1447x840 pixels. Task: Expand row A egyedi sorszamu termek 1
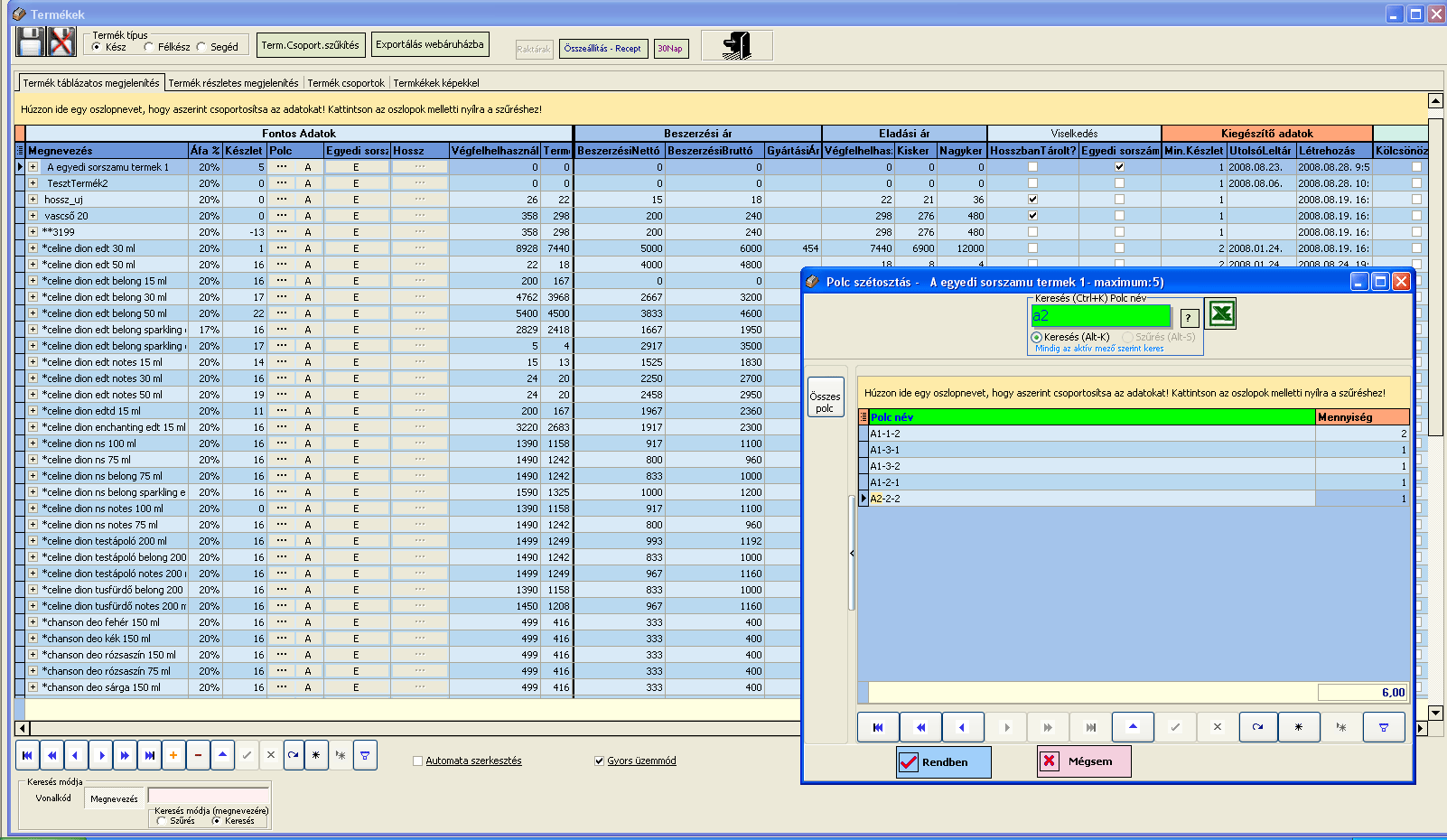coord(33,167)
